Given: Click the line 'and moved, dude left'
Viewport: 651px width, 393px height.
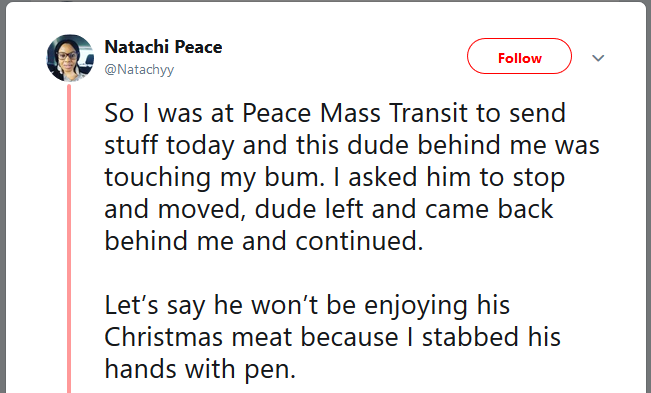Looking at the screenshot, I should (x=328, y=209).
